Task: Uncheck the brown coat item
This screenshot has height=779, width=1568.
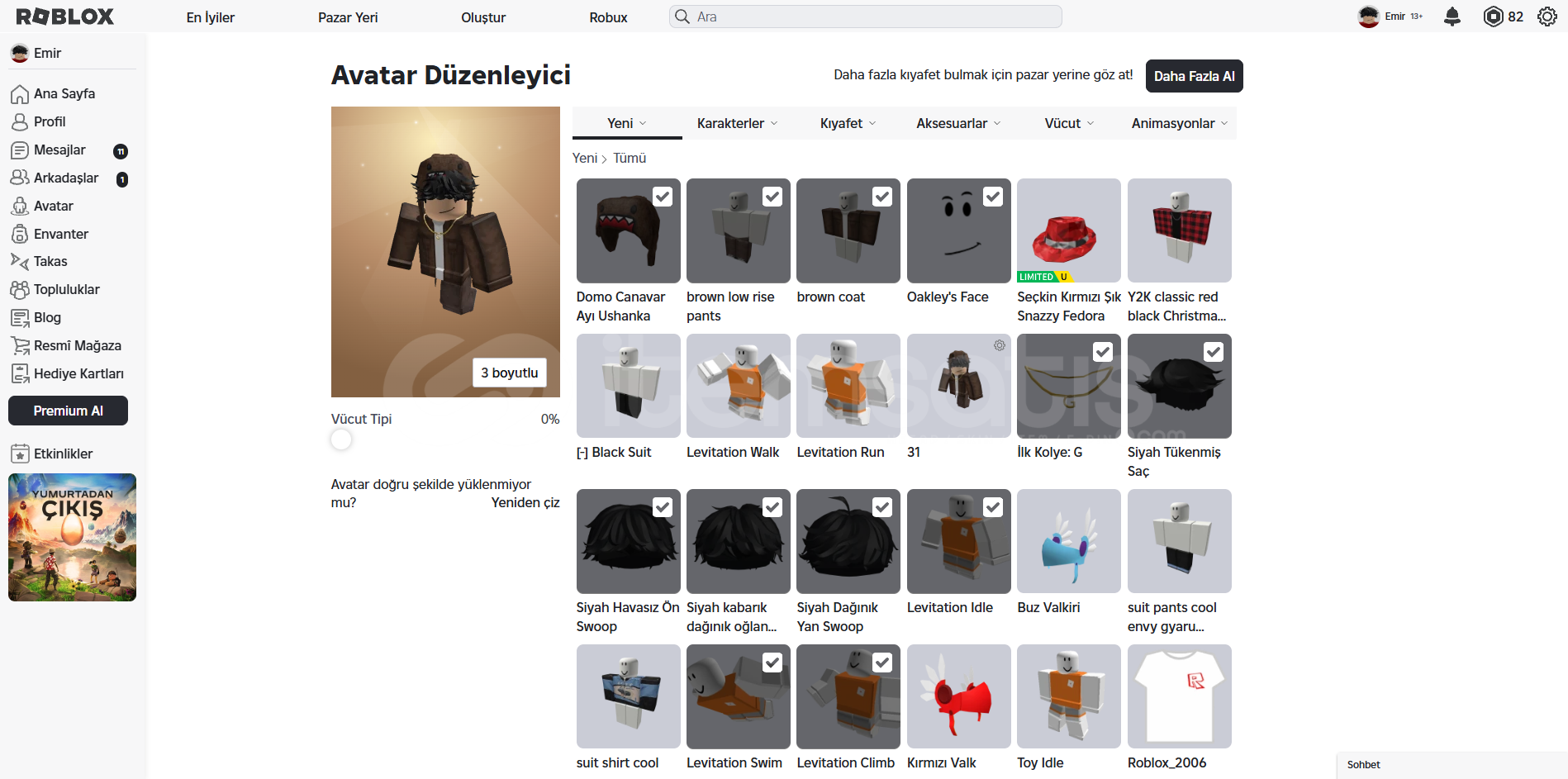Action: pos(882,197)
